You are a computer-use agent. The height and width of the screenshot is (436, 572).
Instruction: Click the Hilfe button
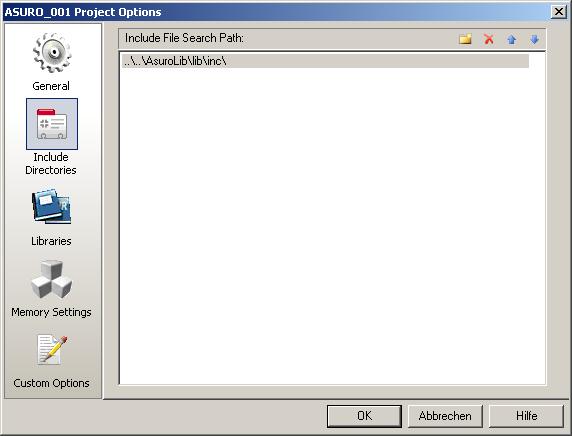coord(526,416)
